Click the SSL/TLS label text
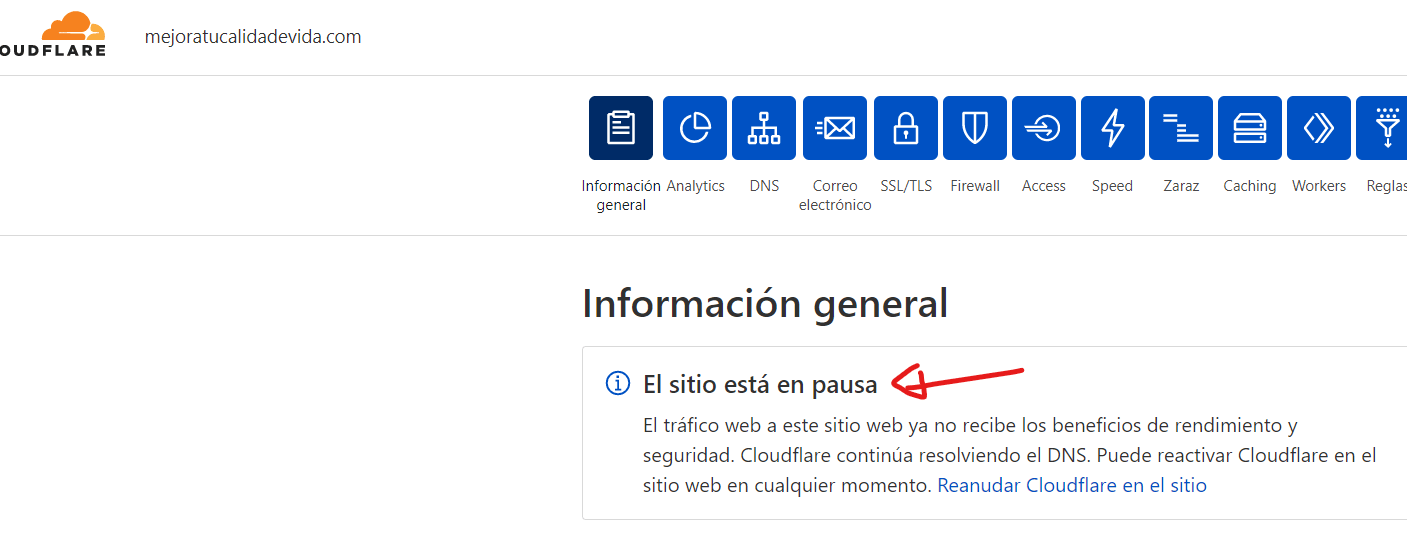1407x547 pixels. pos(906,186)
